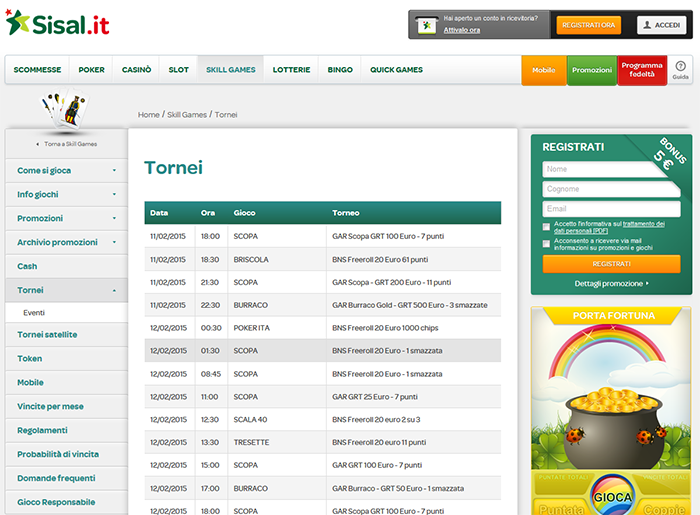
Task: Open Gioco Responsabile in the sidebar
Action: (x=66, y=503)
